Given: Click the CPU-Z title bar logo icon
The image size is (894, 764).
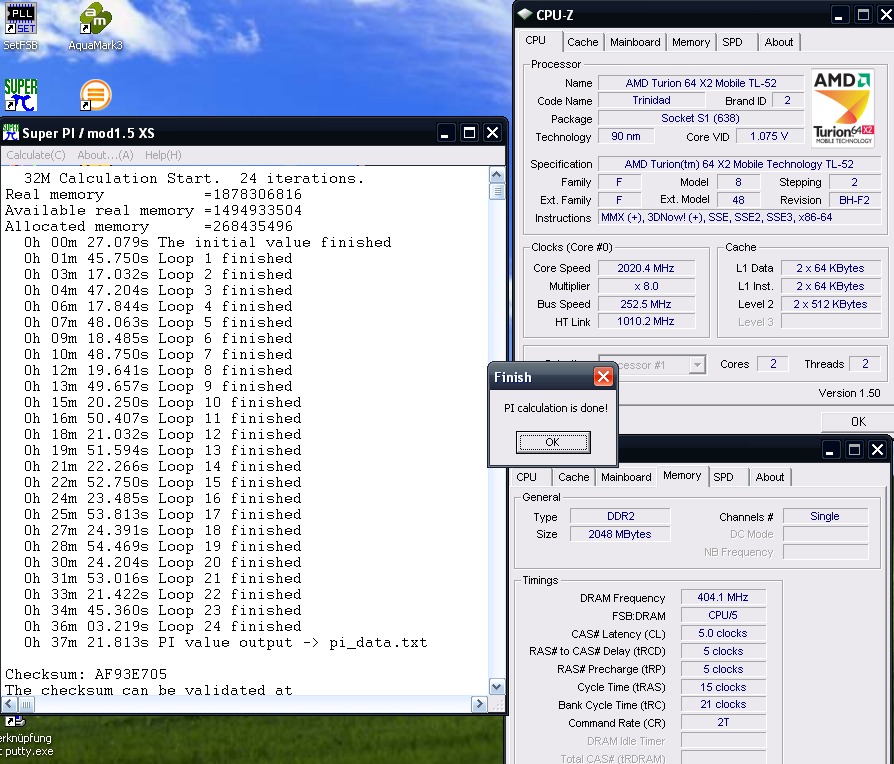Looking at the screenshot, I should (x=525, y=14).
